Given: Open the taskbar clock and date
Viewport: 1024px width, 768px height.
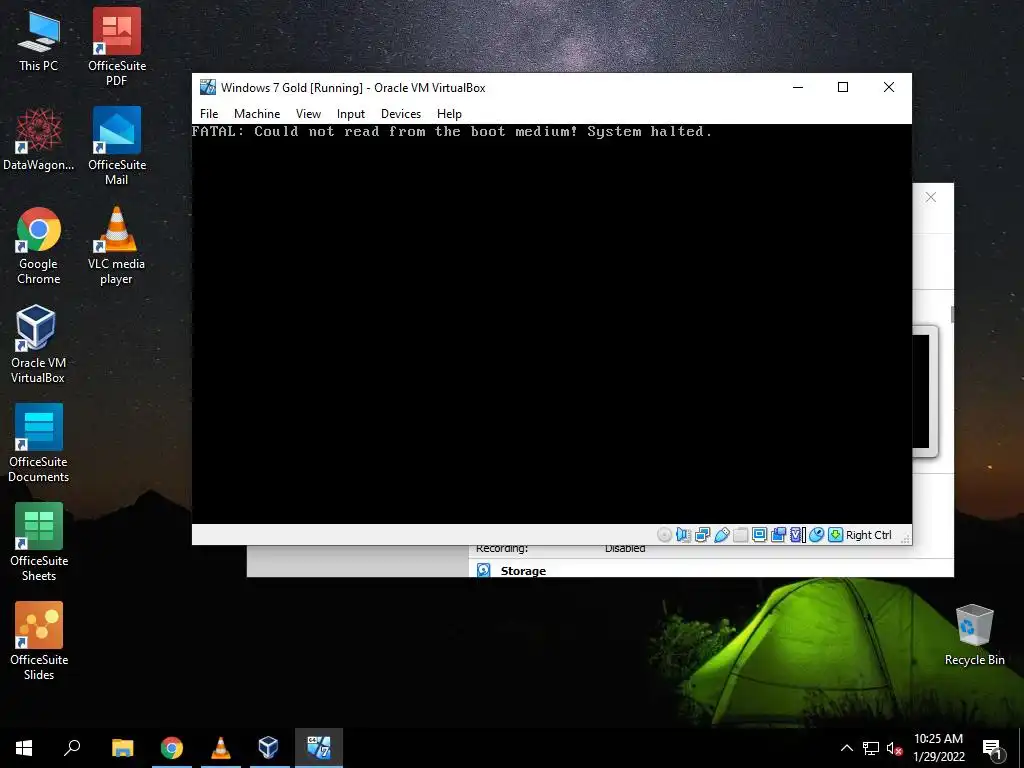Looking at the screenshot, I should point(938,748).
